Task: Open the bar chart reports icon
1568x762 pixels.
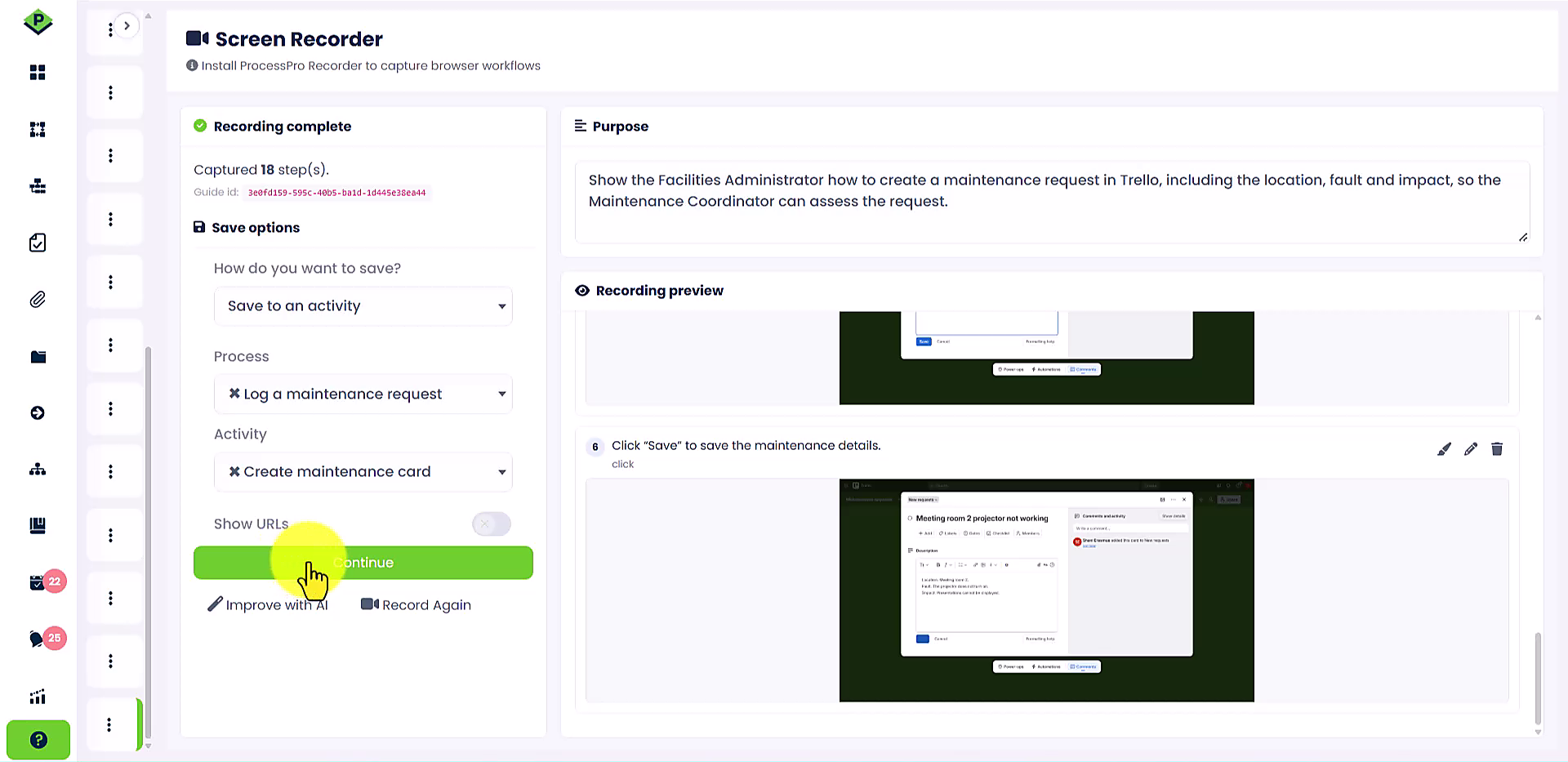Action: (x=38, y=697)
